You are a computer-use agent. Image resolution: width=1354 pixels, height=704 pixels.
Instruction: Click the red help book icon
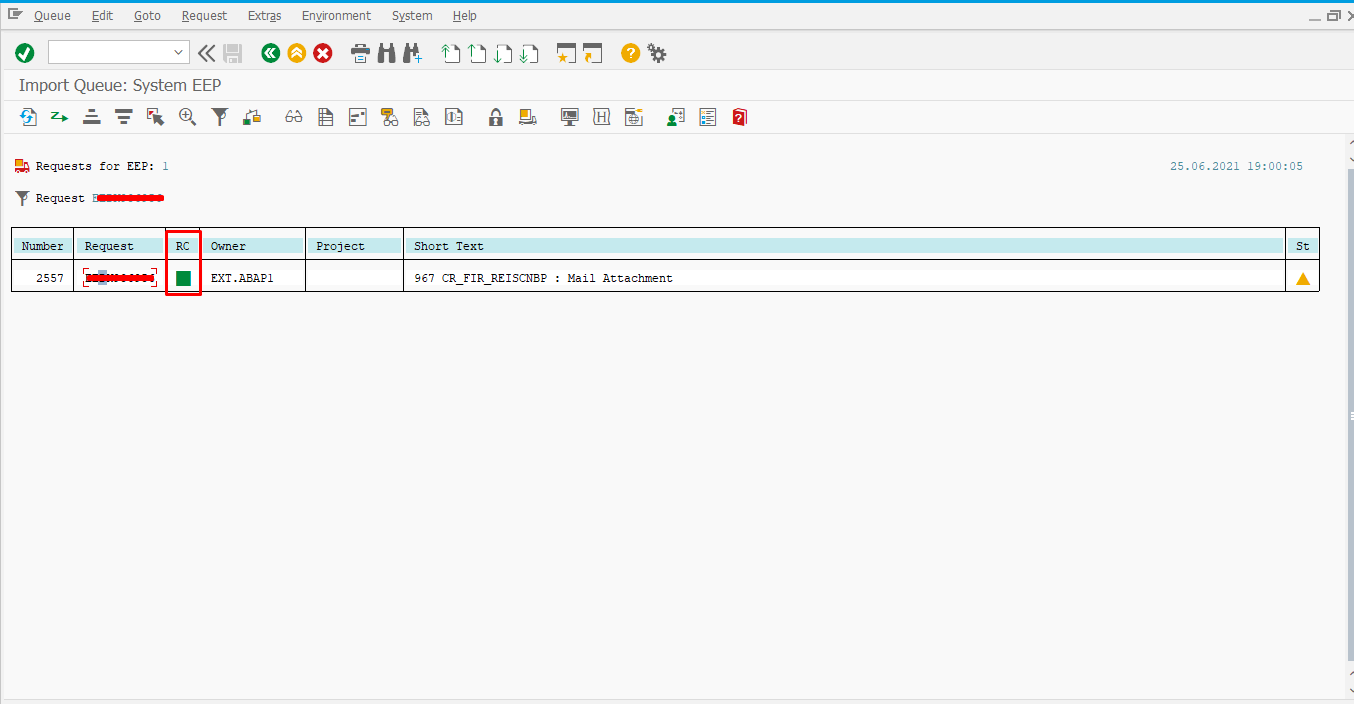[x=739, y=117]
